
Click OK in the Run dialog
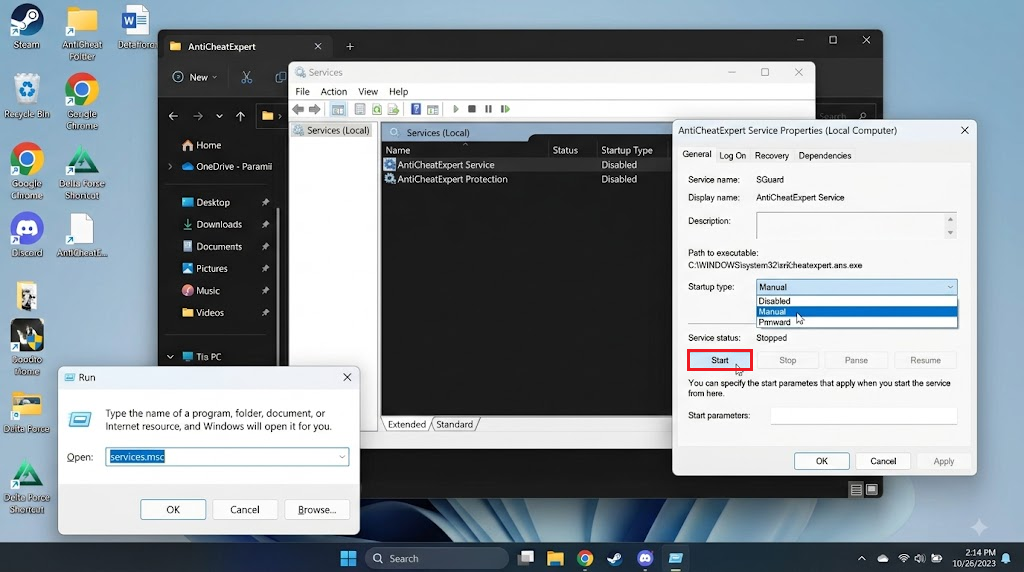point(173,509)
